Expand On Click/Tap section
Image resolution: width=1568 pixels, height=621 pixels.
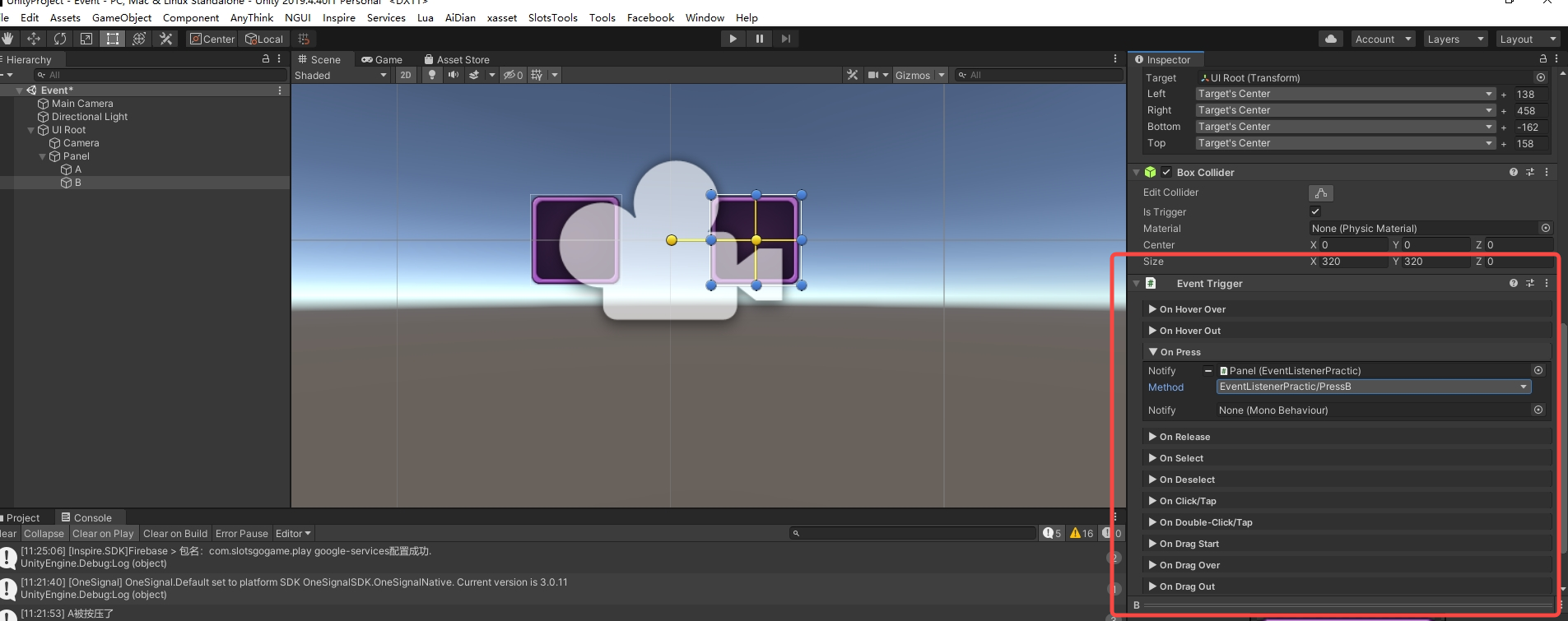(1347, 501)
